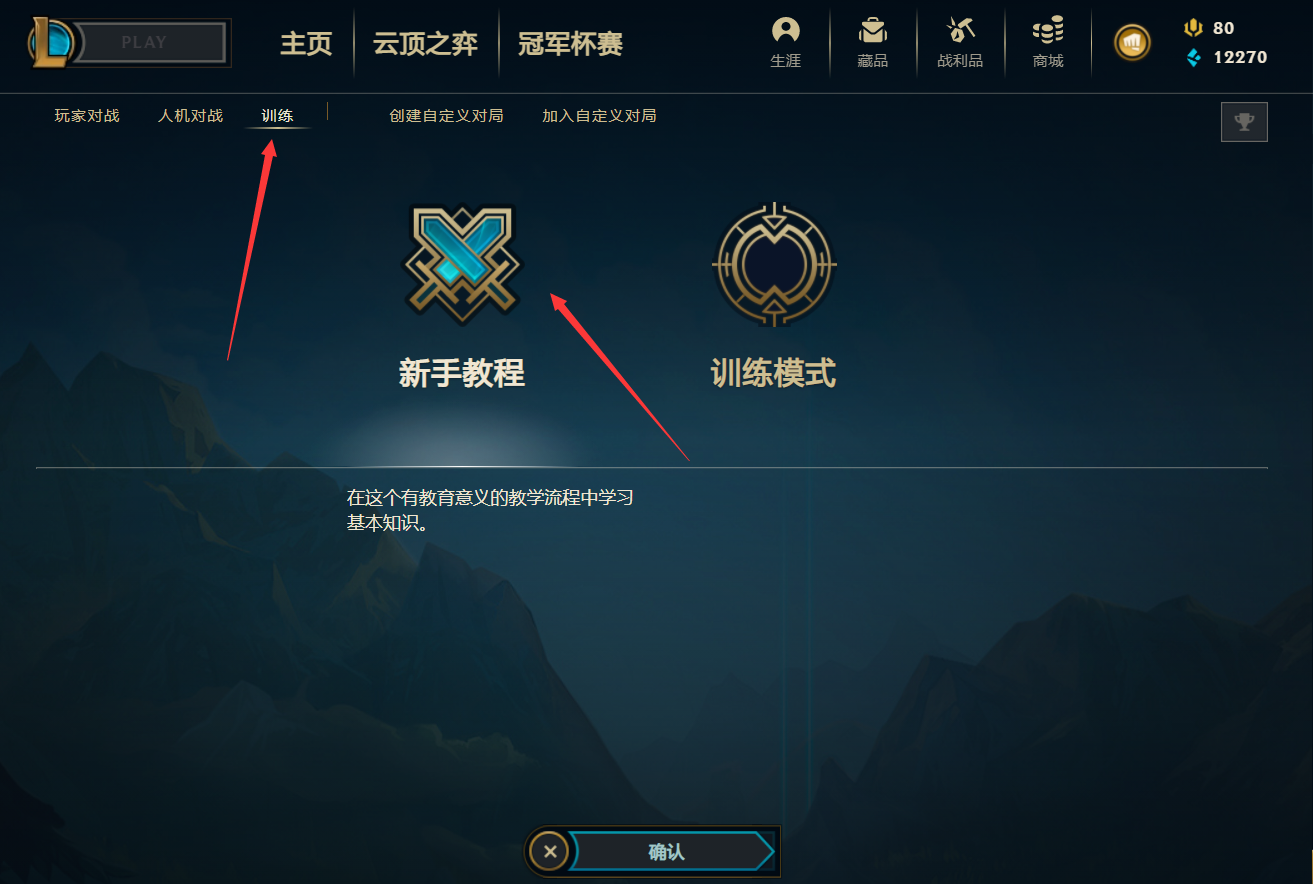Open the 生涯 profile icon
1313x884 pixels.
pos(786,31)
